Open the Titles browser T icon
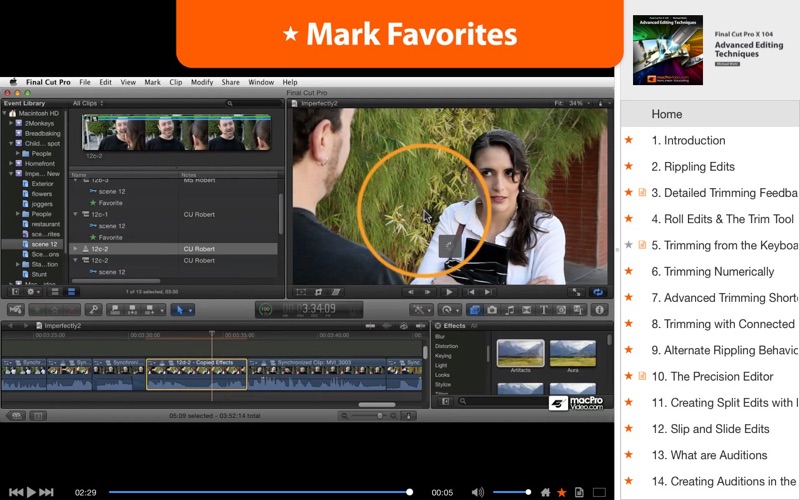This screenshot has height=500, width=800. [x=544, y=310]
